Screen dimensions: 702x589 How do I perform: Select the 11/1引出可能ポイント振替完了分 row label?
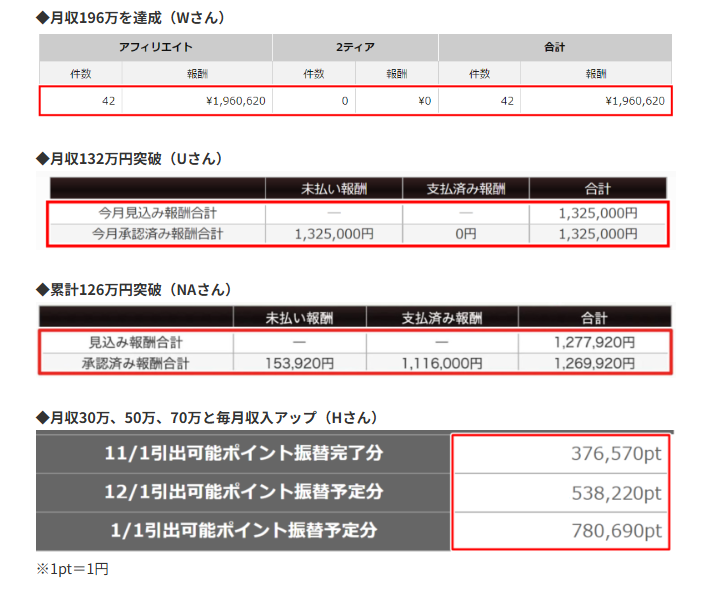243,453
